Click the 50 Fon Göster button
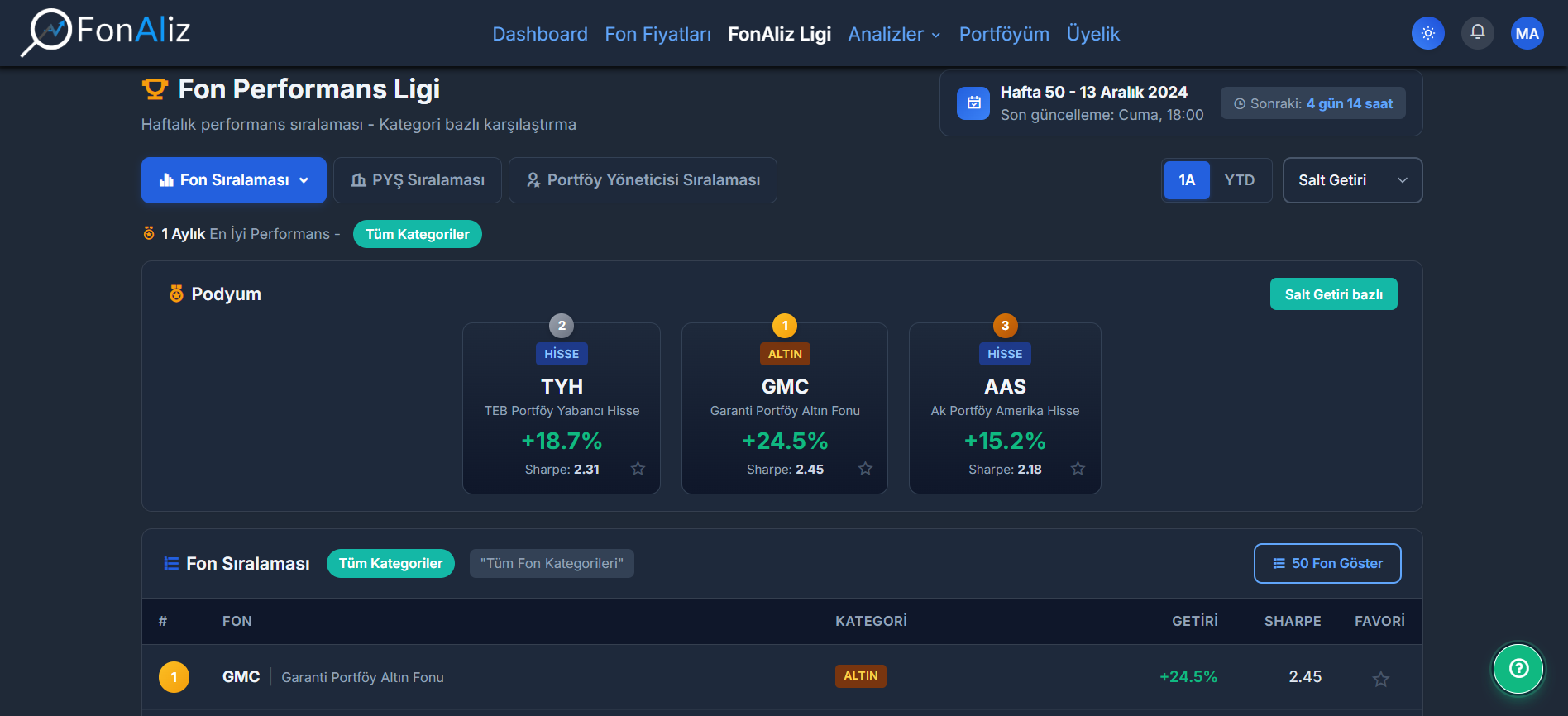The height and width of the screenshot is (716, 1568). [x=1327, y=563]
